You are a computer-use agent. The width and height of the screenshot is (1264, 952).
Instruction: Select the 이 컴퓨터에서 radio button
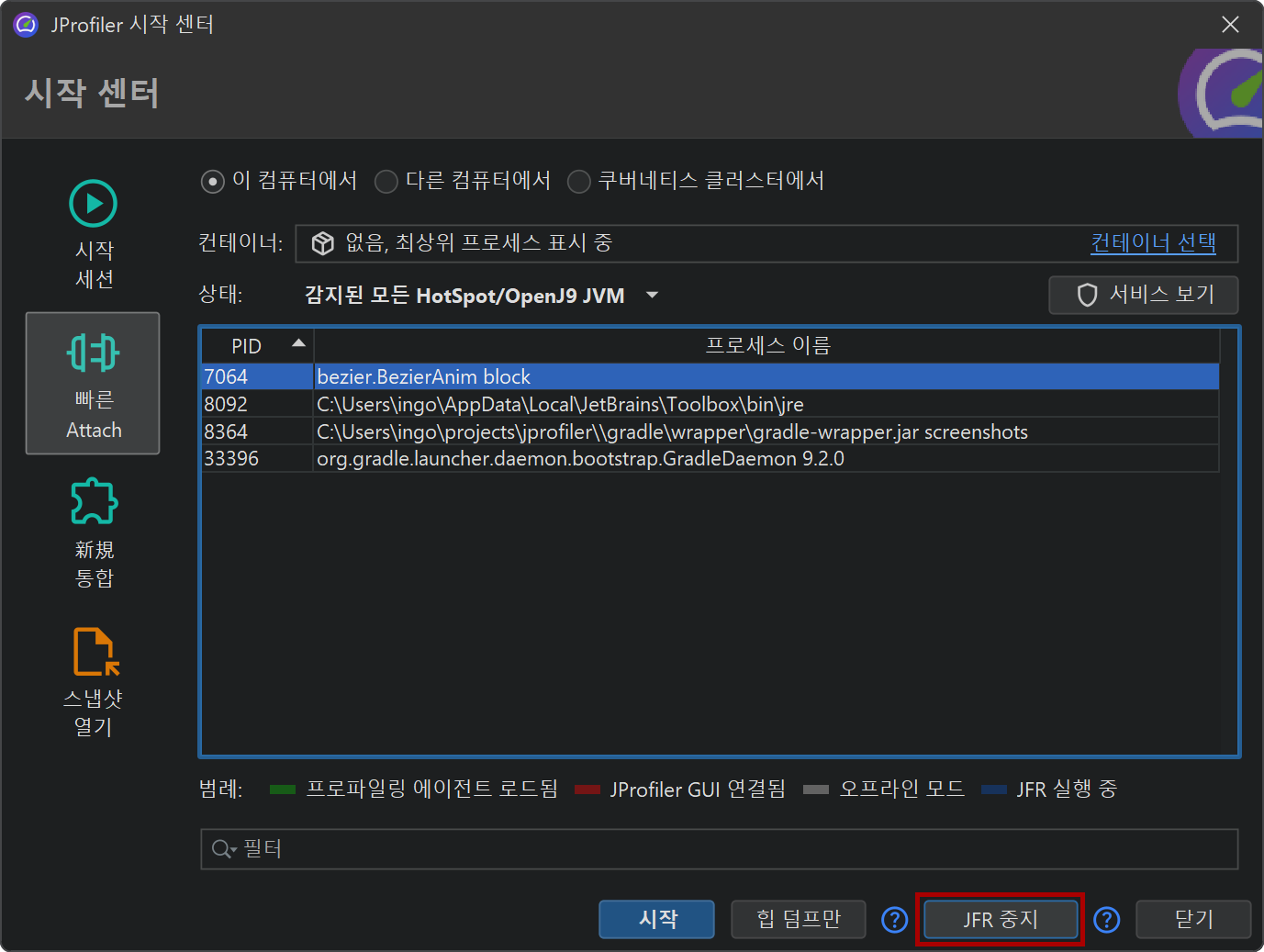(212, 182)
